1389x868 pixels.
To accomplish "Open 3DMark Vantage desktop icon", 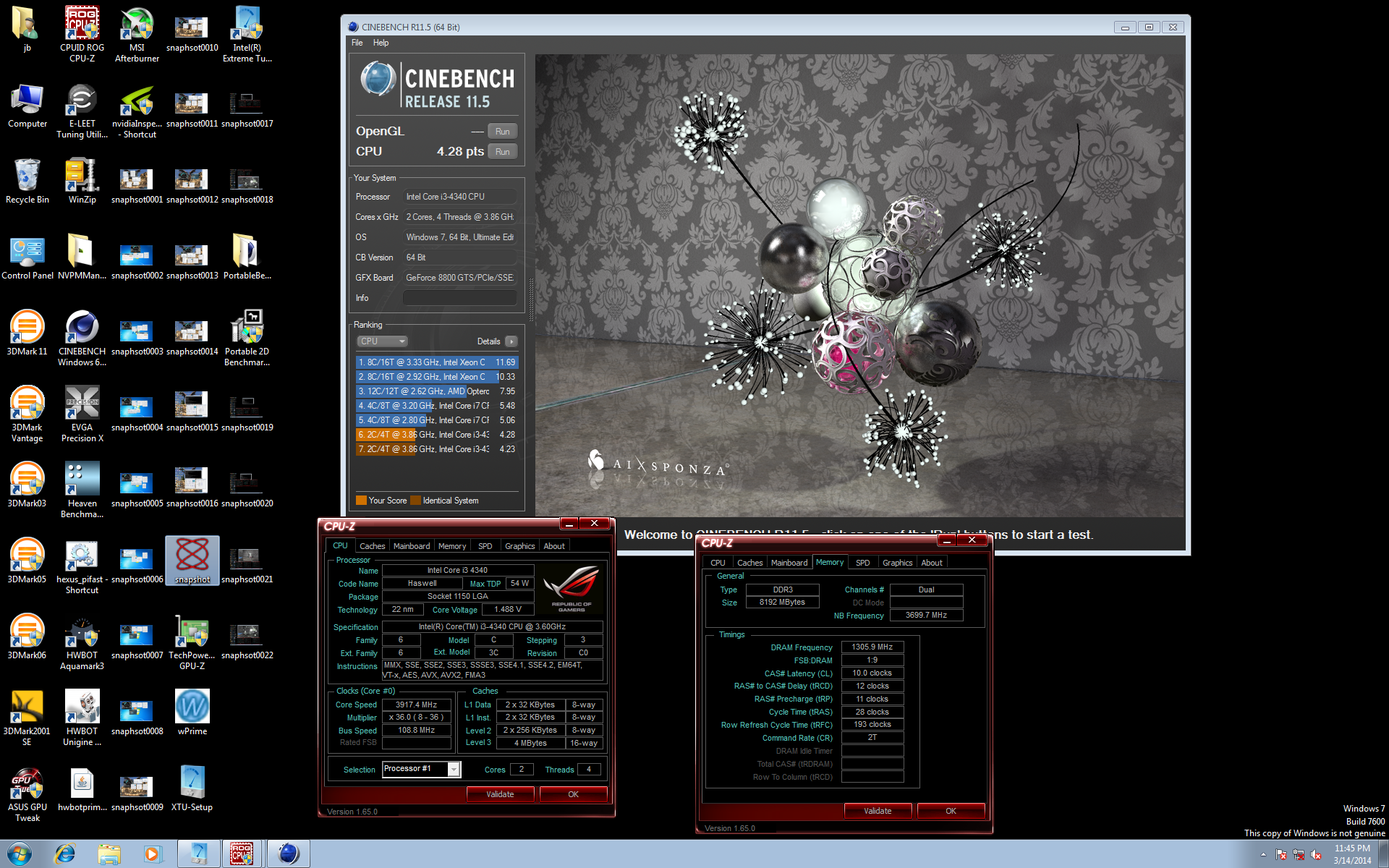I will tap(27, 414).
